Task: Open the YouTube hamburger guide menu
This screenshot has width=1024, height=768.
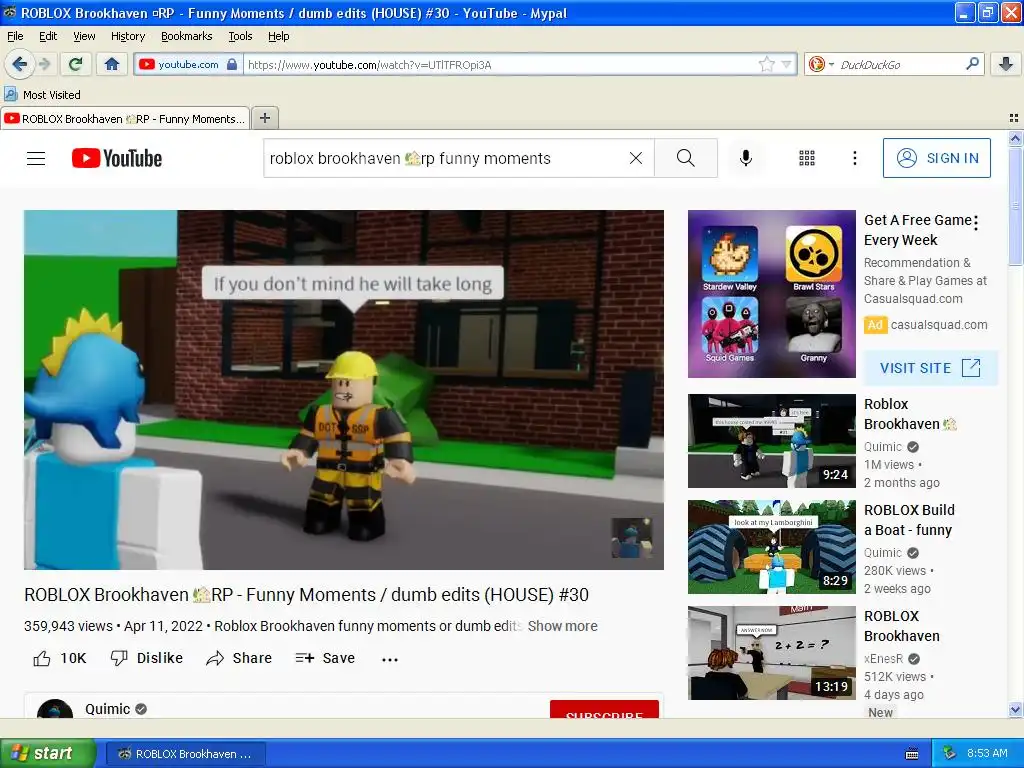Action: [36, 158]
